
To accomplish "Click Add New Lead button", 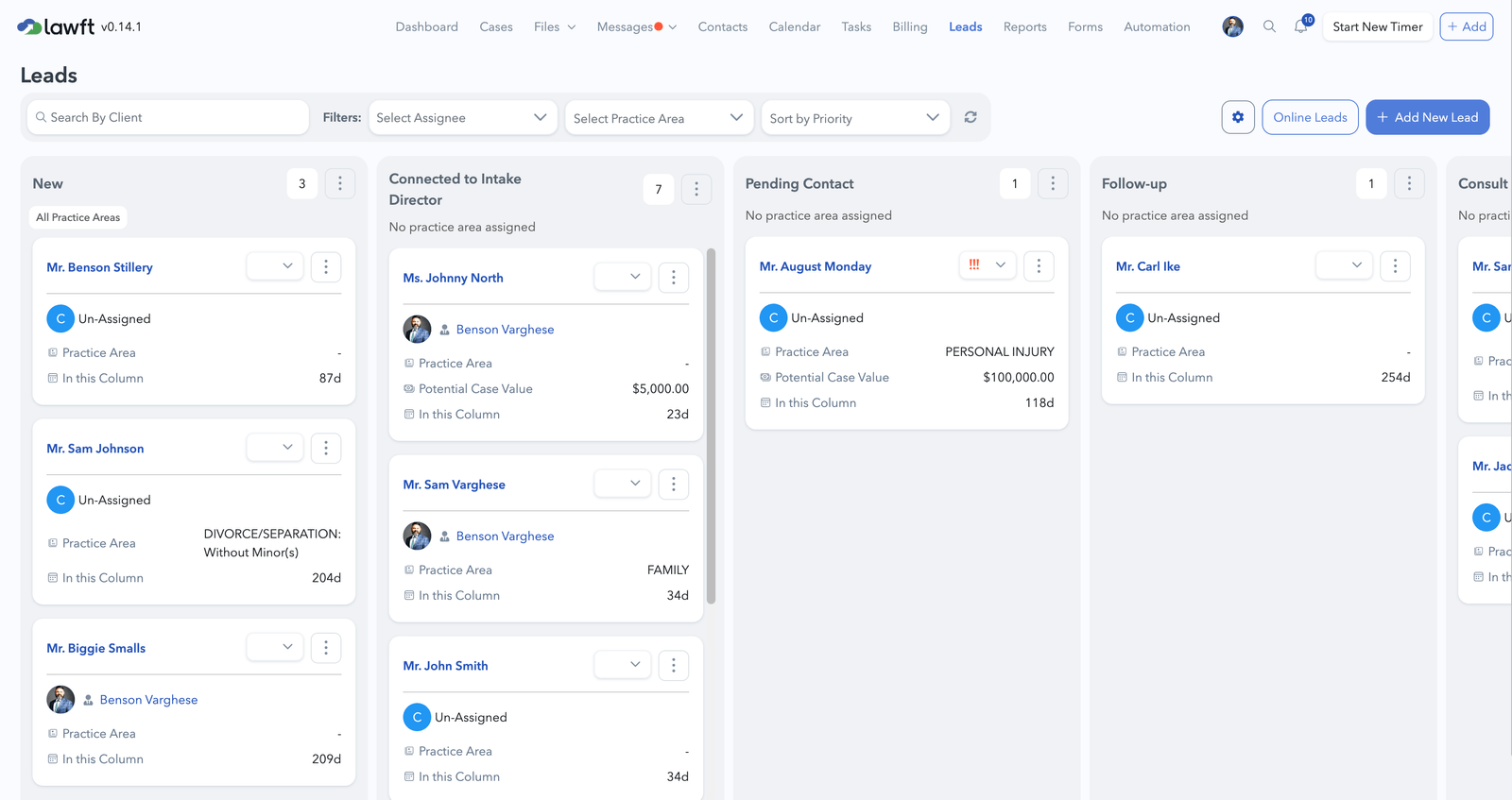I will click(x=1428, y=117).
